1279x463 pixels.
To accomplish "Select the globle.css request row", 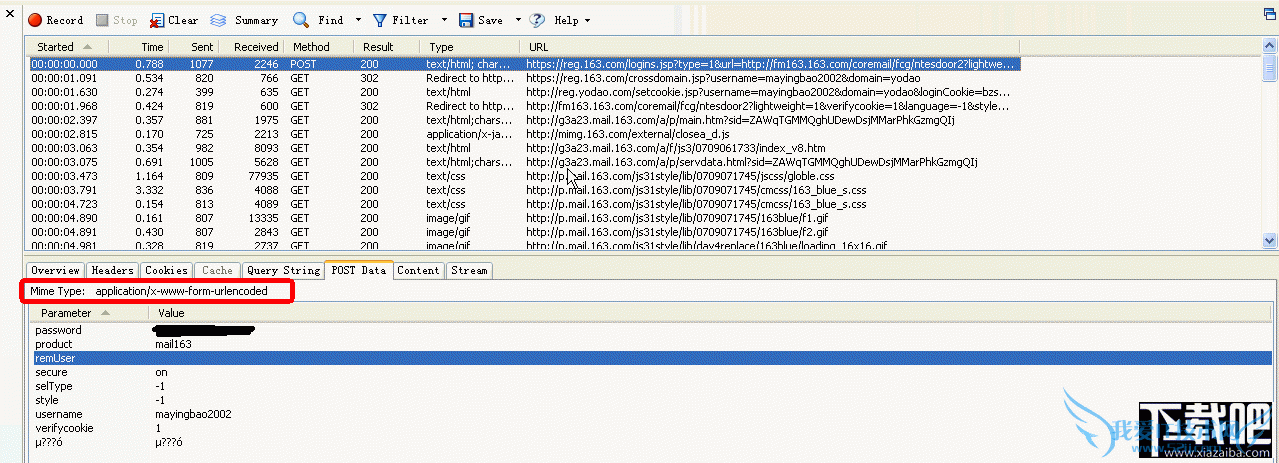I will point(523,175).
